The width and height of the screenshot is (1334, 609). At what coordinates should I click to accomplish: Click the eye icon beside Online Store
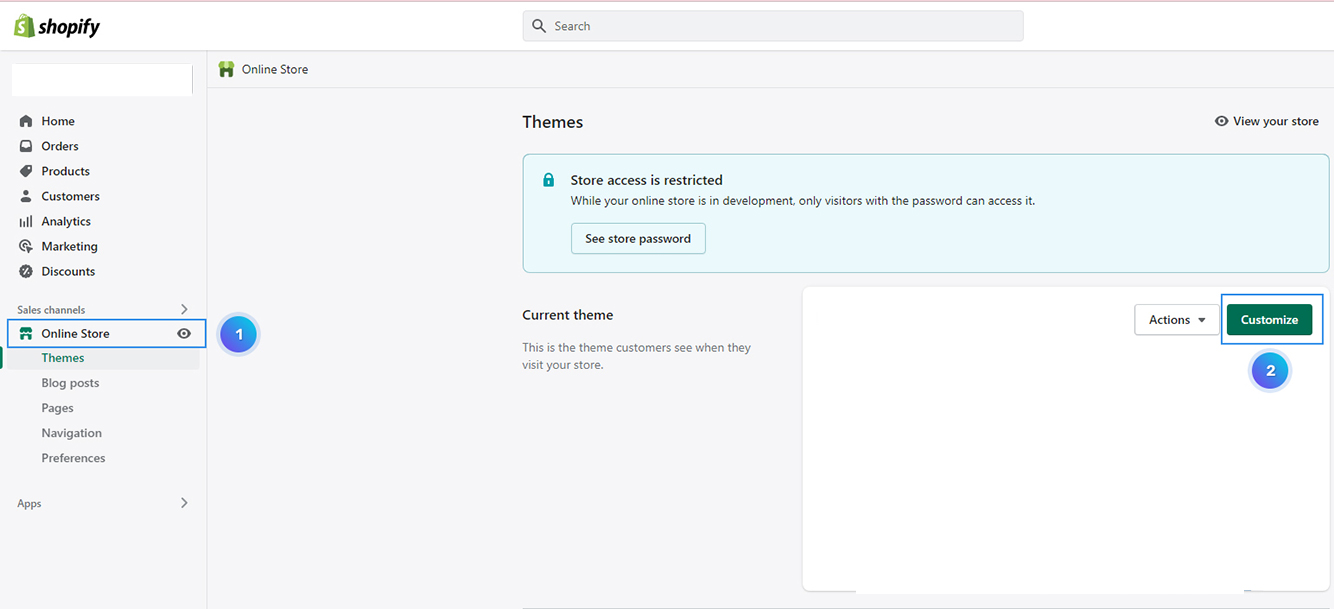pyautogui.click(x=184, y=334)
